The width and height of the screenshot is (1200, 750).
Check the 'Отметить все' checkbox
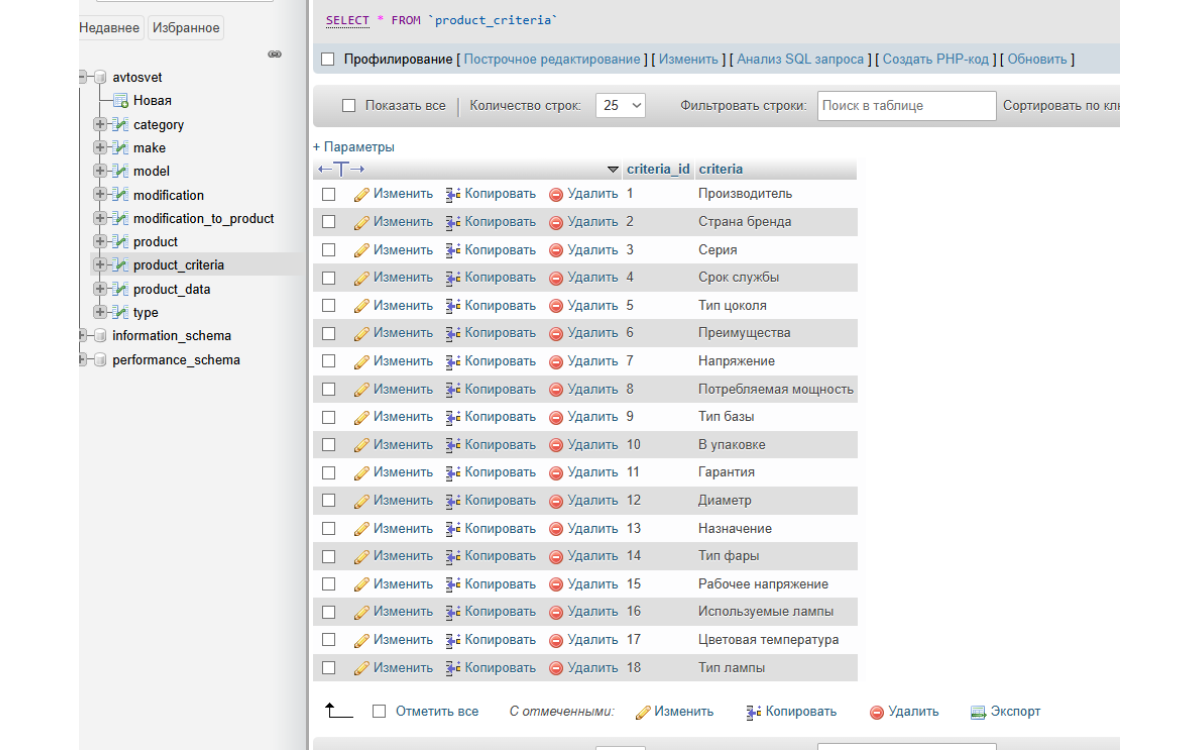[x=379, y=712]
